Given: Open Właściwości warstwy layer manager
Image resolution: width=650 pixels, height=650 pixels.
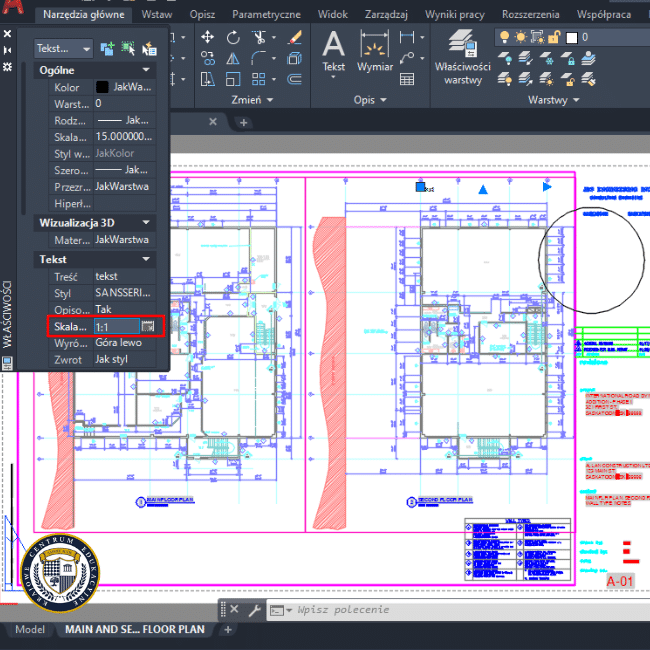Looking at the screenshot, I should (463, 57).
